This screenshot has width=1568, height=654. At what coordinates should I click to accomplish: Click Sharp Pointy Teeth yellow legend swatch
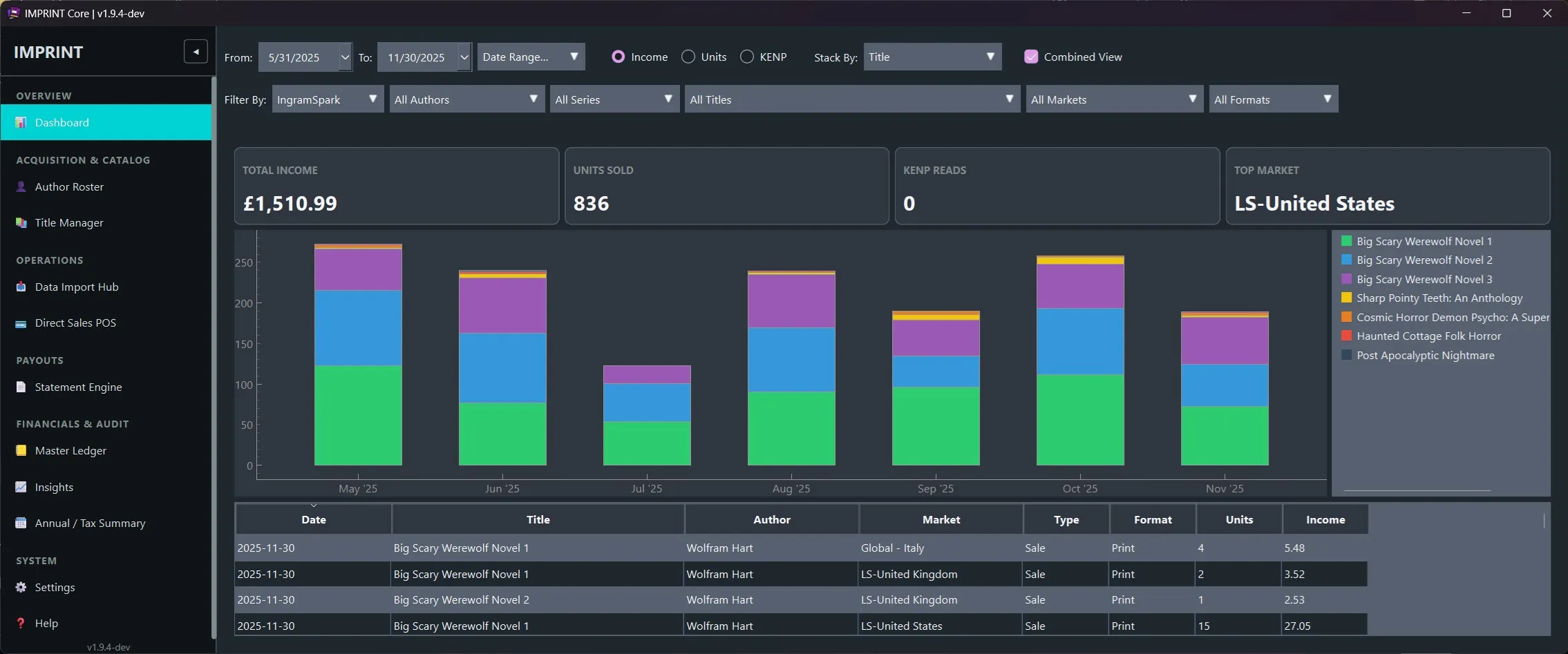coord(1346,298)
